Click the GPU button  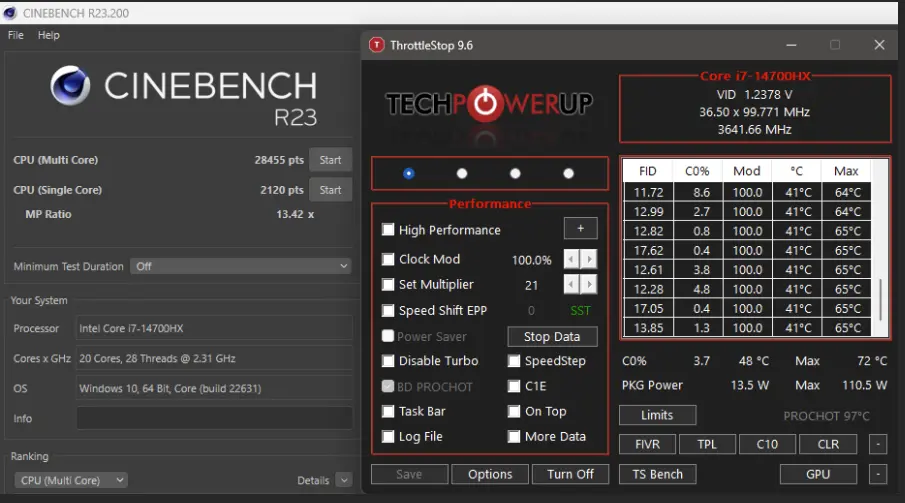click(818, 474)
